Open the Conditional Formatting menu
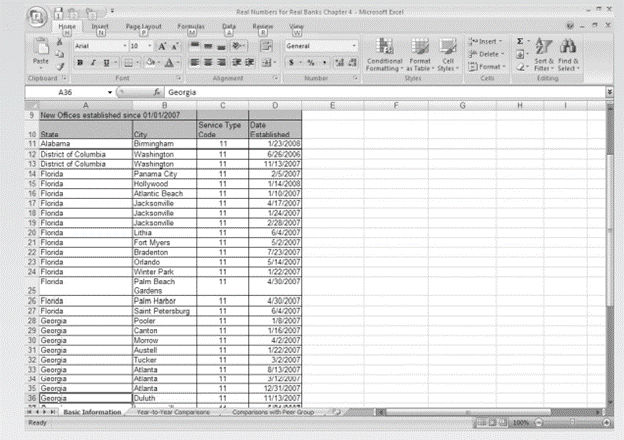The image size is (624, 440). click(x=384, y=55)
